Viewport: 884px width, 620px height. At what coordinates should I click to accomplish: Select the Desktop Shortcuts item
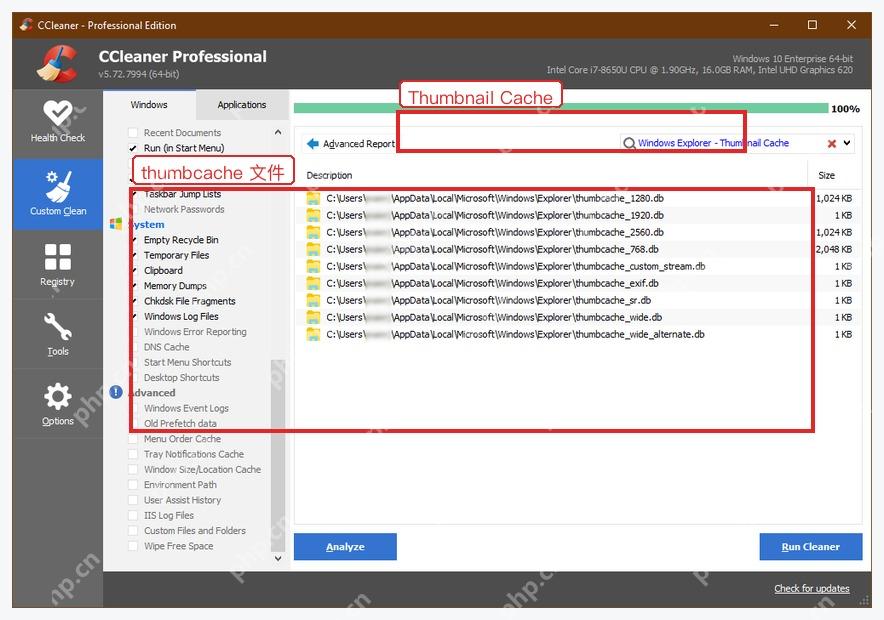(x=182, y=378)
